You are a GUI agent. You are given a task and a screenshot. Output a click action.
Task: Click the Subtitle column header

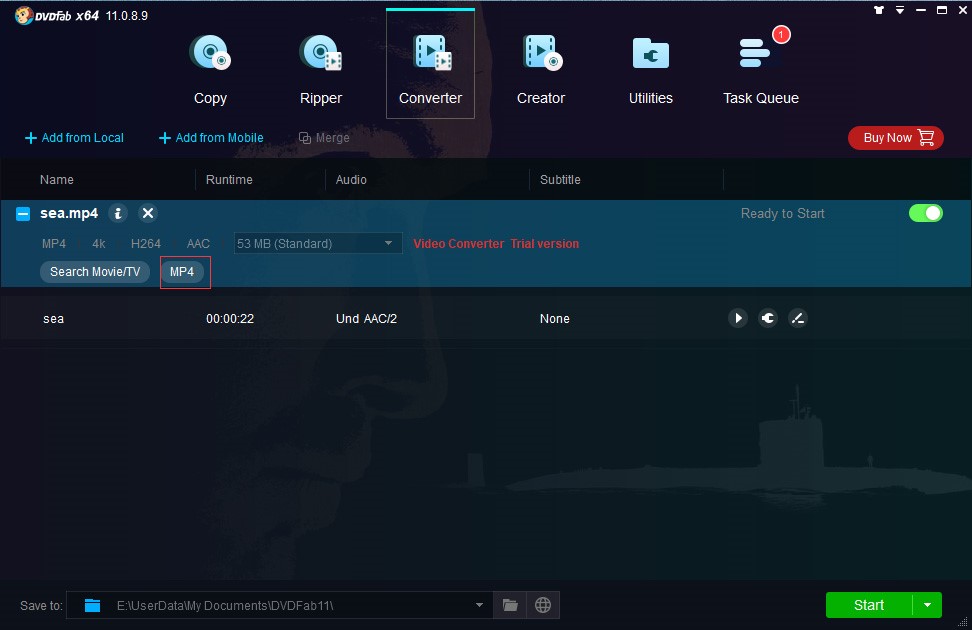click(x=560, y=180)
